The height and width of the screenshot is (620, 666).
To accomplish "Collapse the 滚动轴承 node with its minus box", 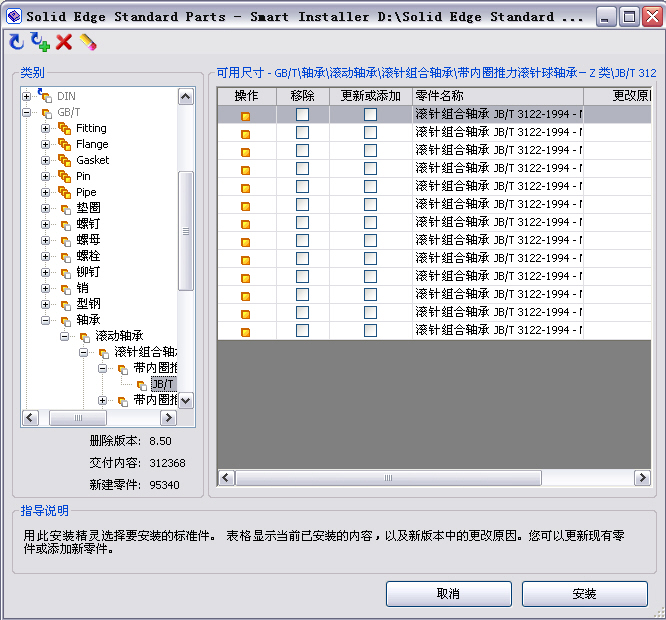I will [65, 336].
